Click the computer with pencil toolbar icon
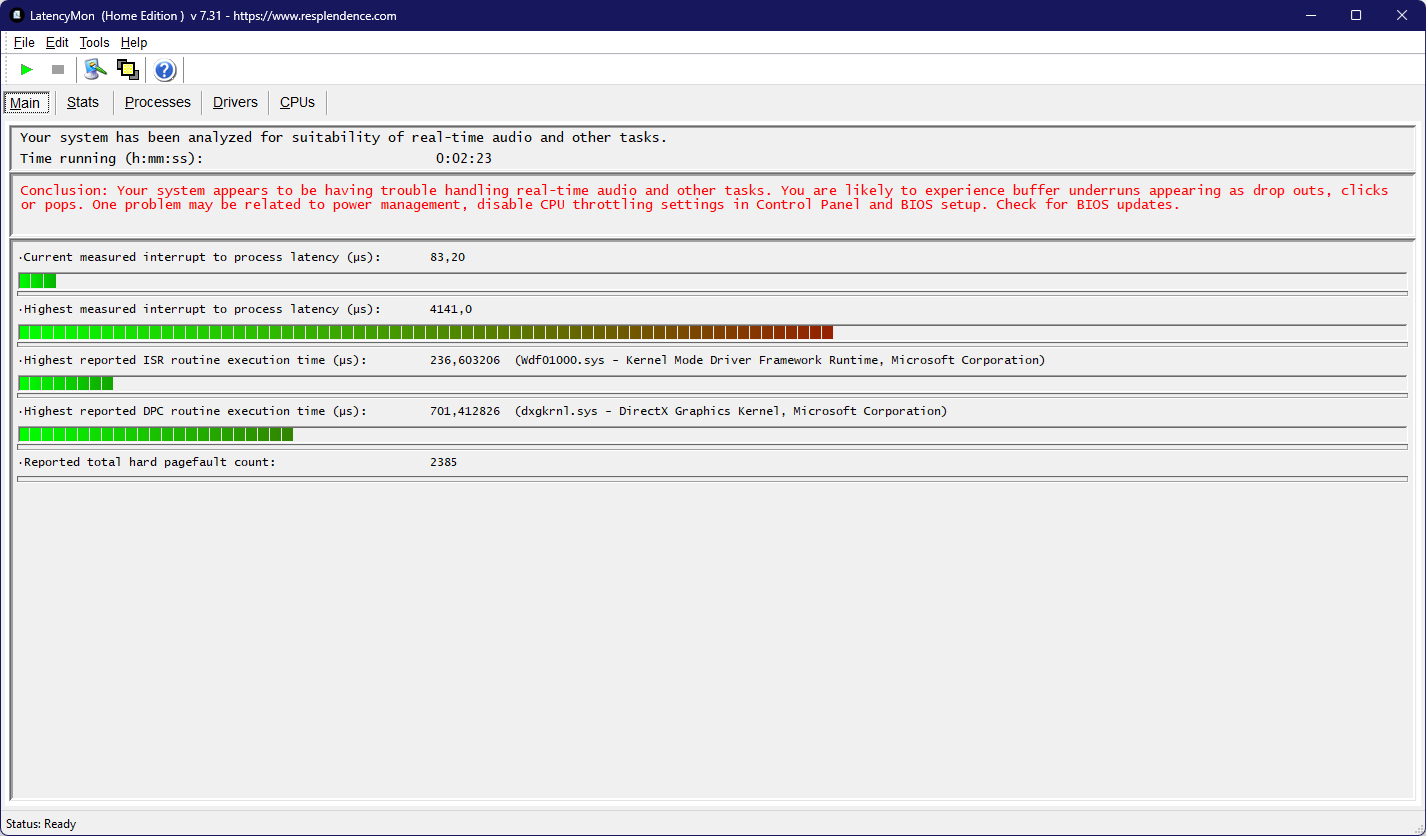Screen dimensions: 1426x836 coord(95,69)
